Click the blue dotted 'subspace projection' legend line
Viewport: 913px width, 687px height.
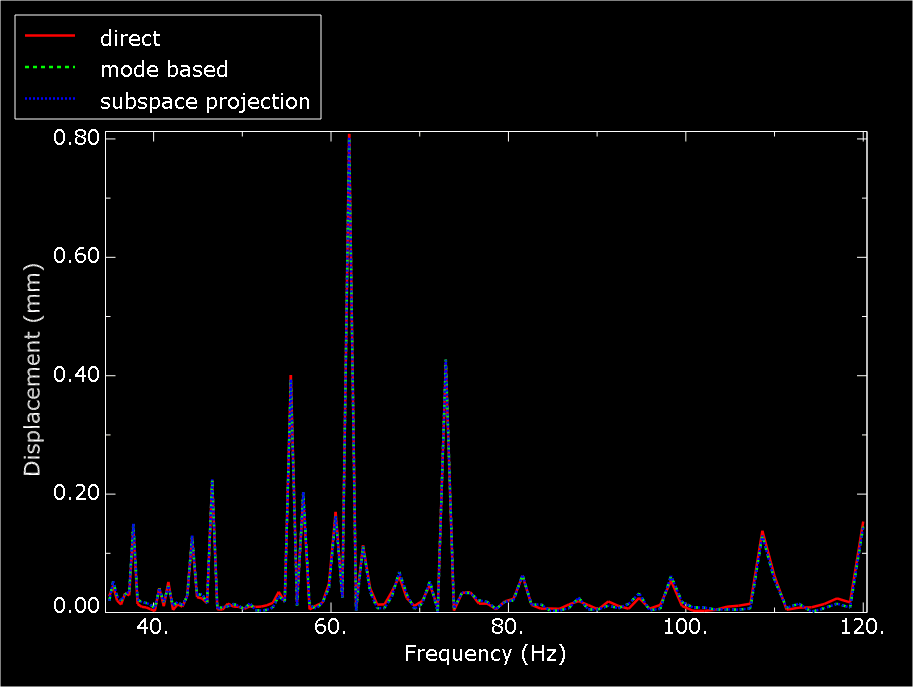(50, 102)
